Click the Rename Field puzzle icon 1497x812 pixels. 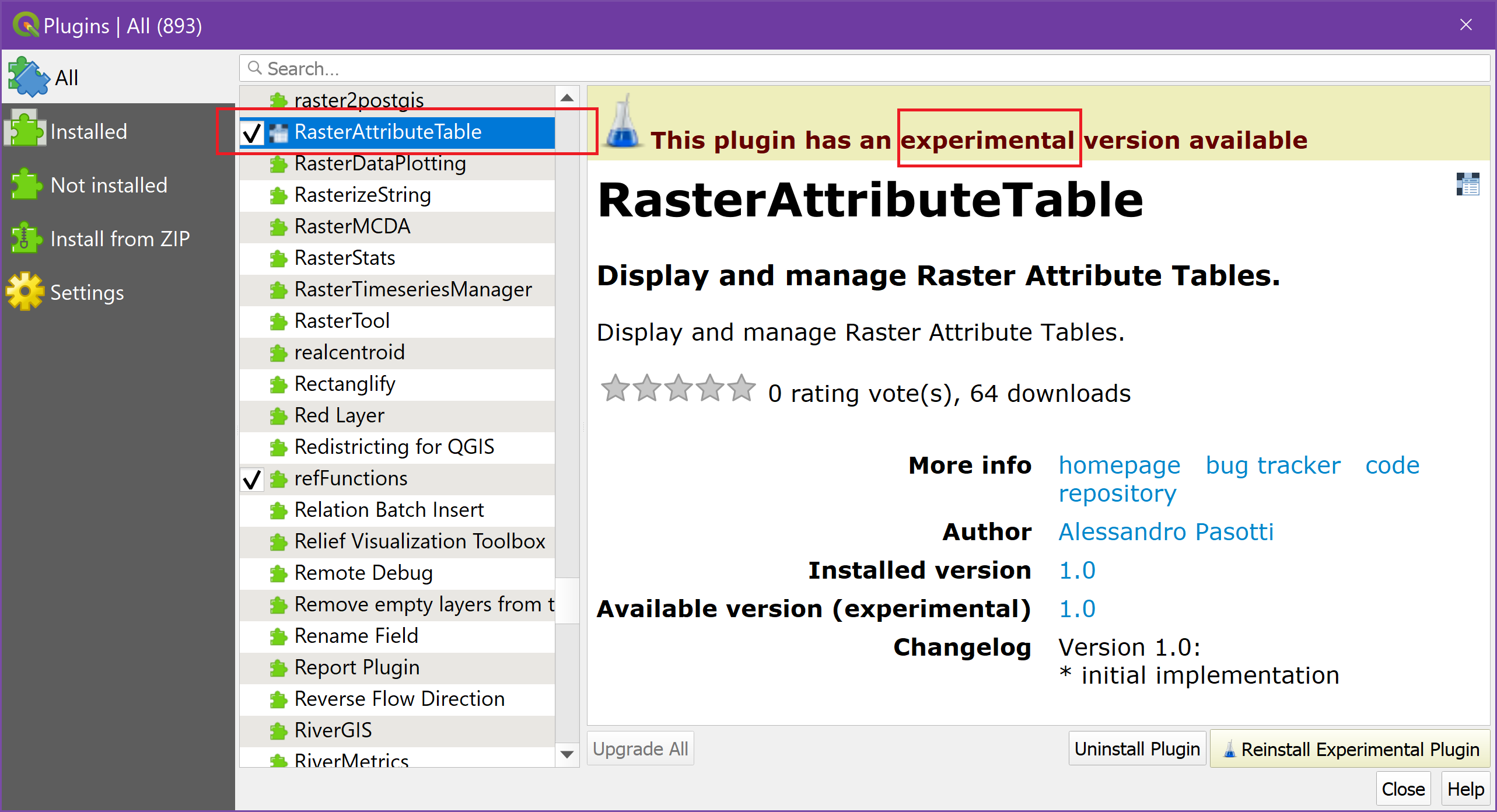click(279, 636)
